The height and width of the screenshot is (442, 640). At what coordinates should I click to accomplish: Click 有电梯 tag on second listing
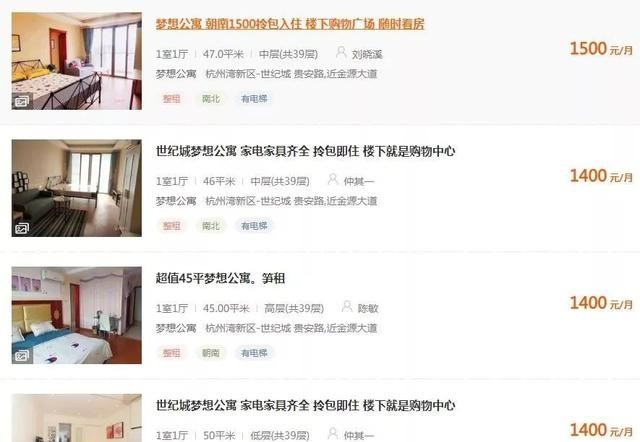[x=254, y=226]
